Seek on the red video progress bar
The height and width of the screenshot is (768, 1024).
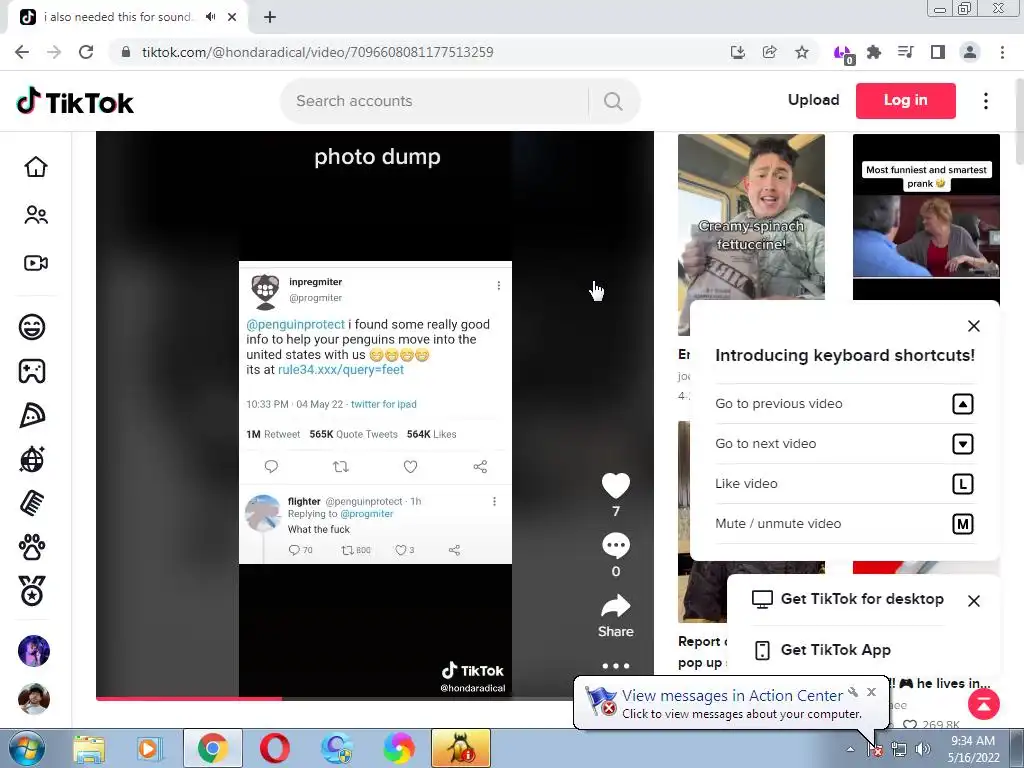189,698
